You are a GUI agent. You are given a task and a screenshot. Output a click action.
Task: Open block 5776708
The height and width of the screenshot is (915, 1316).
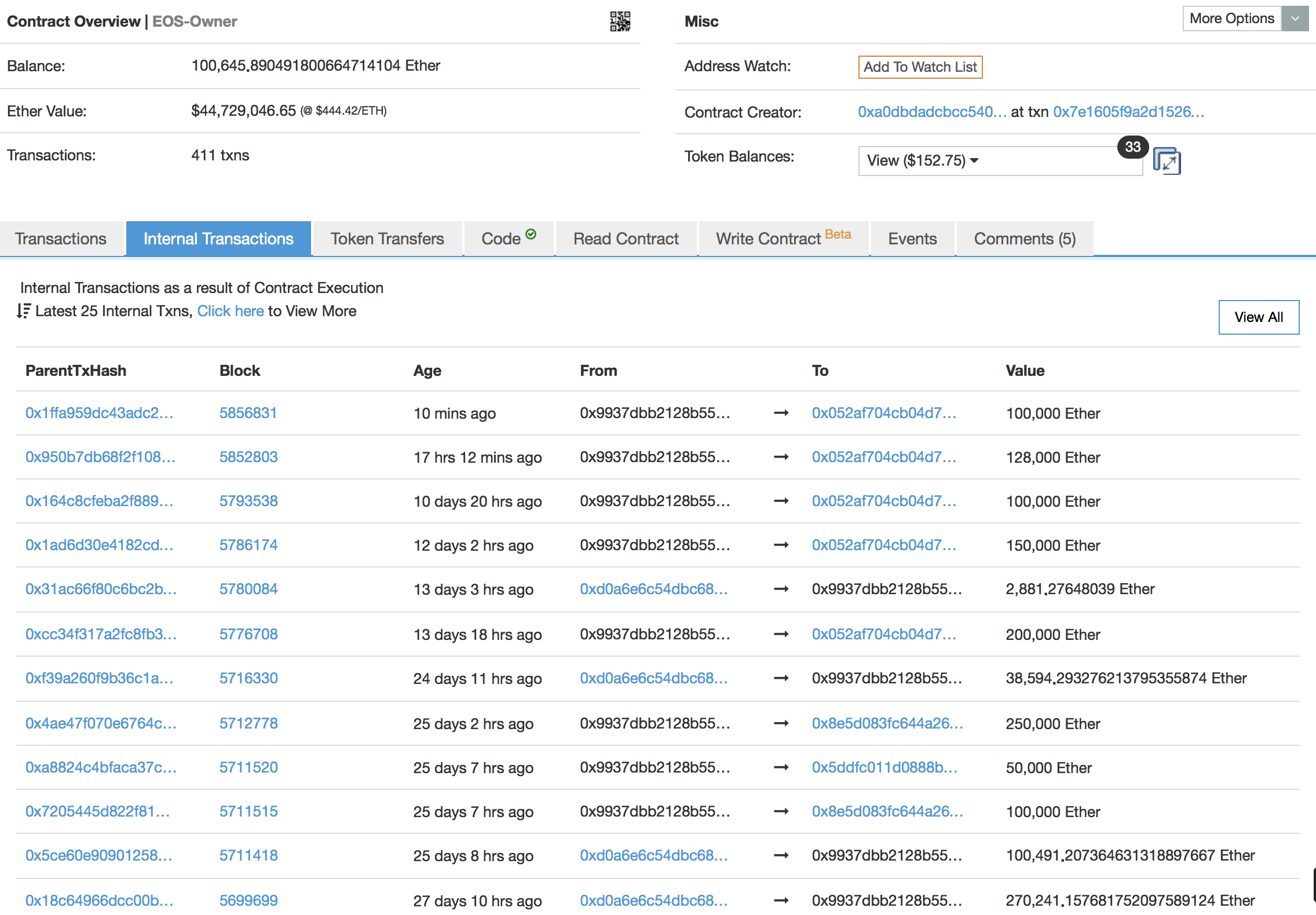(248, 634)
